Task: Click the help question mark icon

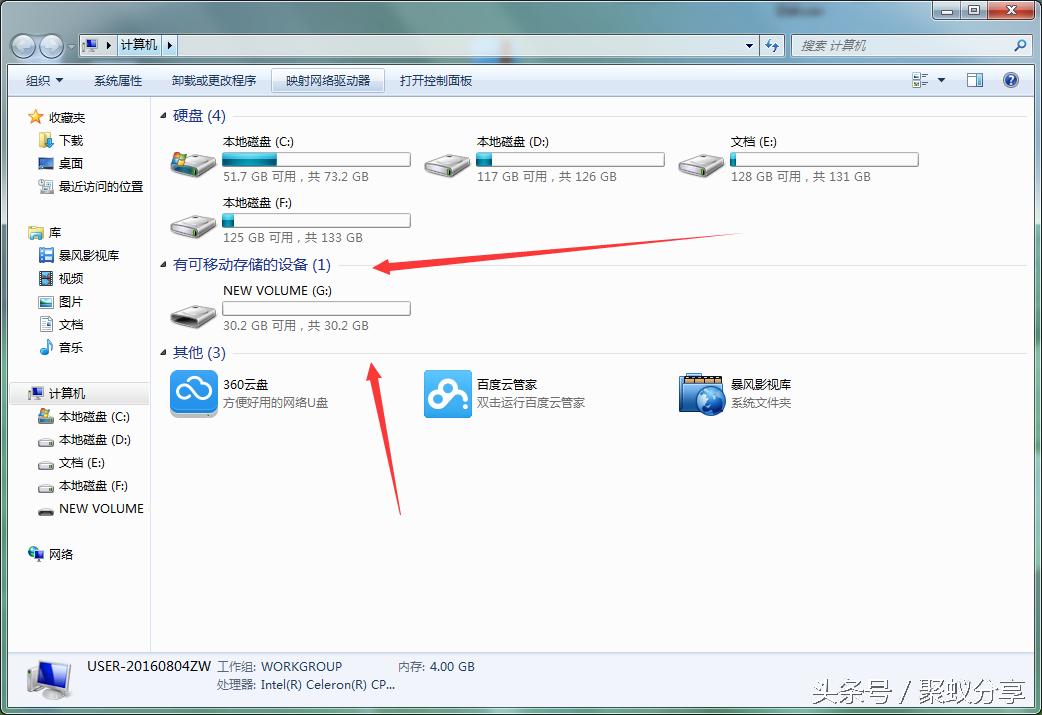Action: [1010, 81]
